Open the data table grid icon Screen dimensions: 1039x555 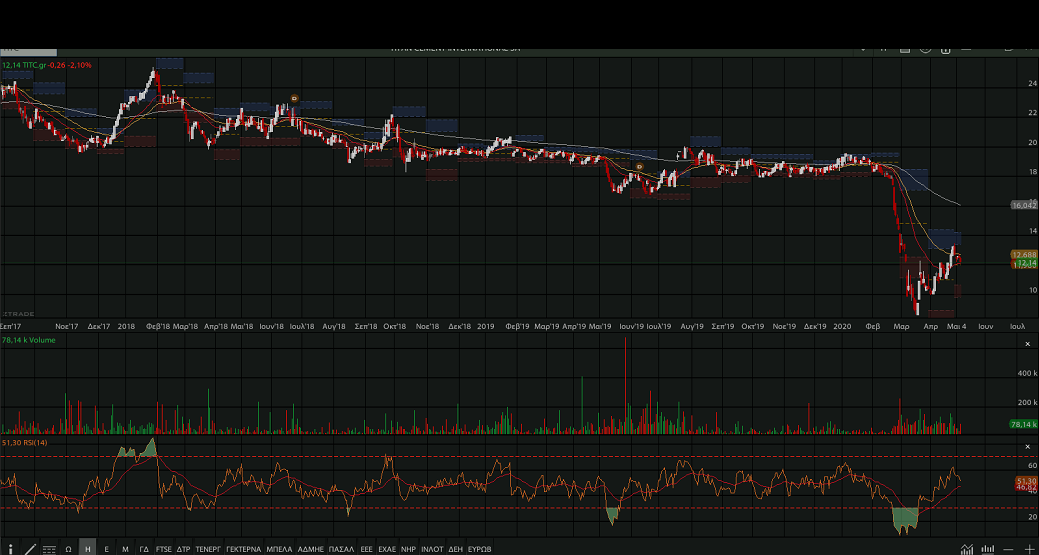pos(49,549)
